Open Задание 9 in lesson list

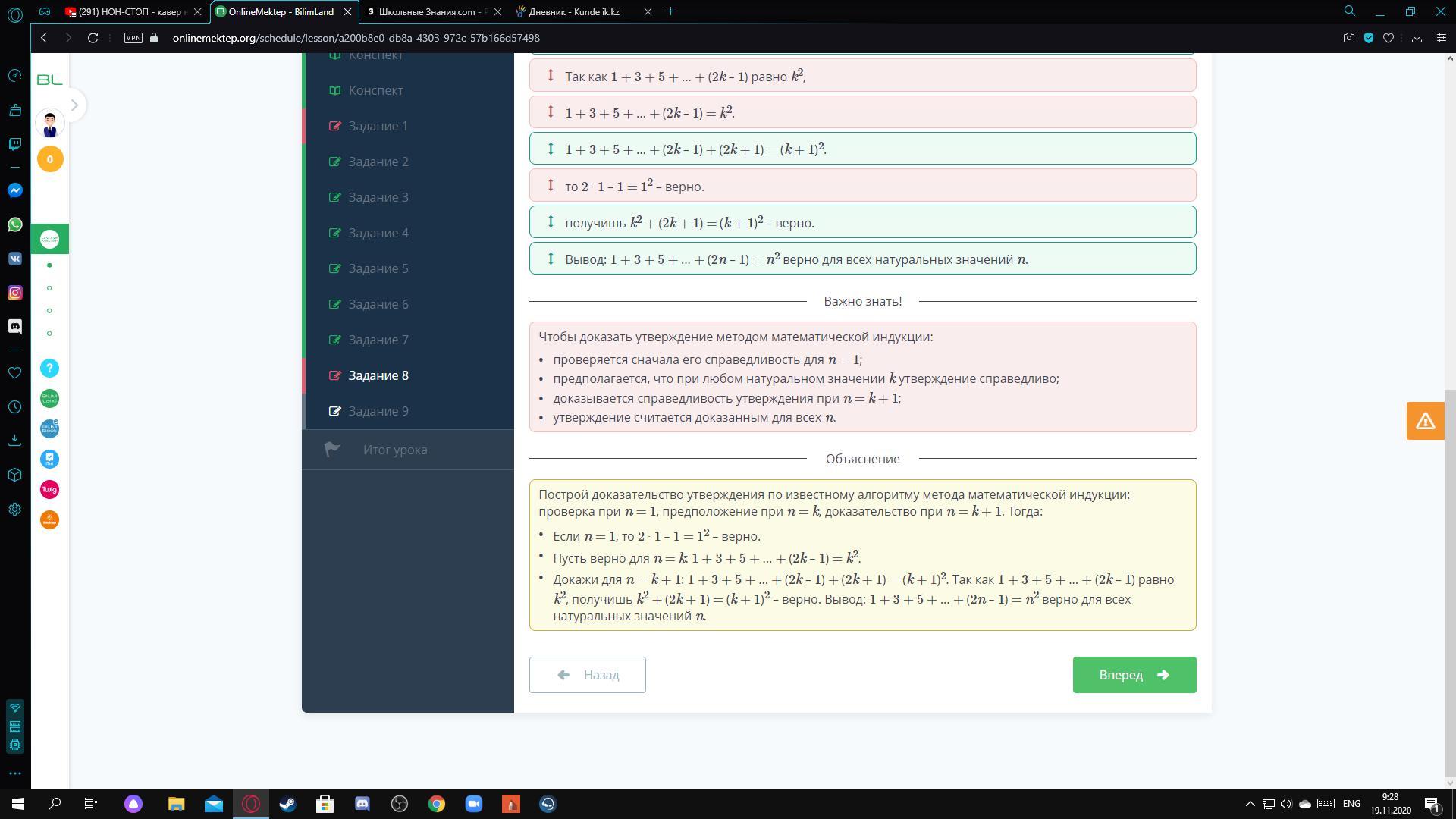(378, 411)
